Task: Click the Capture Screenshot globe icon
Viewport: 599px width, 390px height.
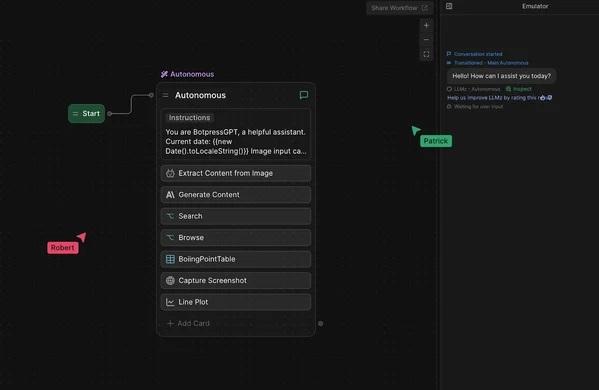Action: tap(170, 280)
